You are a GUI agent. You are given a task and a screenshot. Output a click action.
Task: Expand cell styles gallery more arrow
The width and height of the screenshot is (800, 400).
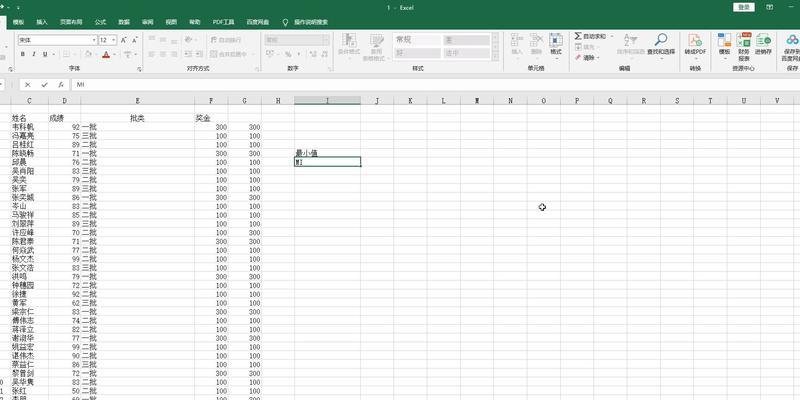(x=494, y=56)
